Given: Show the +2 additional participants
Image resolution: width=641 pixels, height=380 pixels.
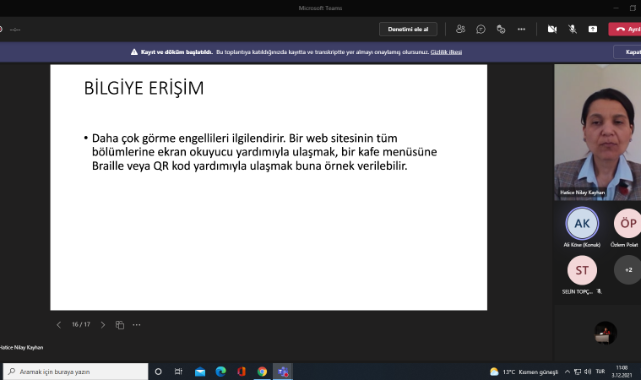Looking at the screenshot, I should (628, 270).
